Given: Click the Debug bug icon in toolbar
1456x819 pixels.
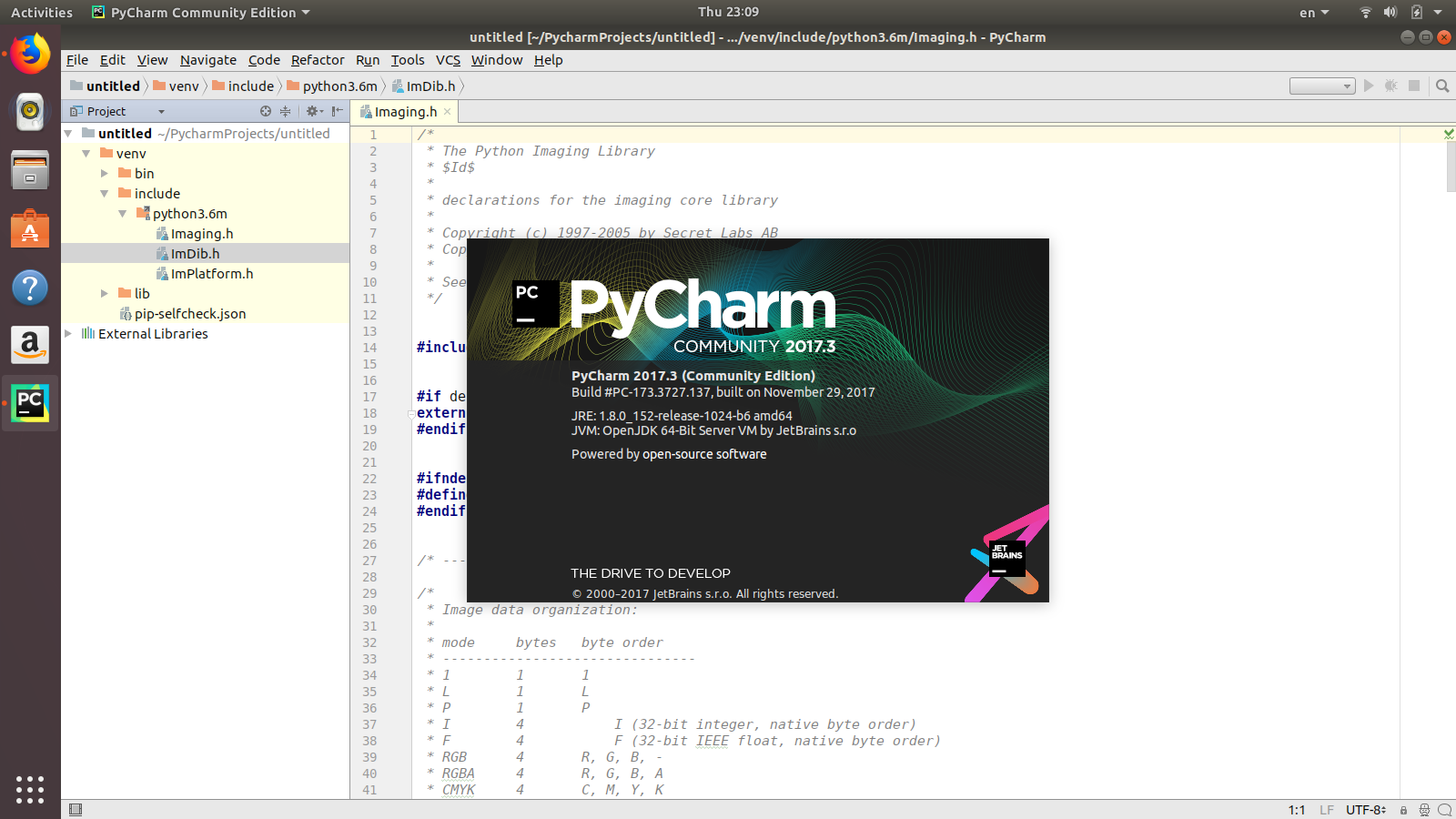Looking at the screenshot, I should (1390, 86).
